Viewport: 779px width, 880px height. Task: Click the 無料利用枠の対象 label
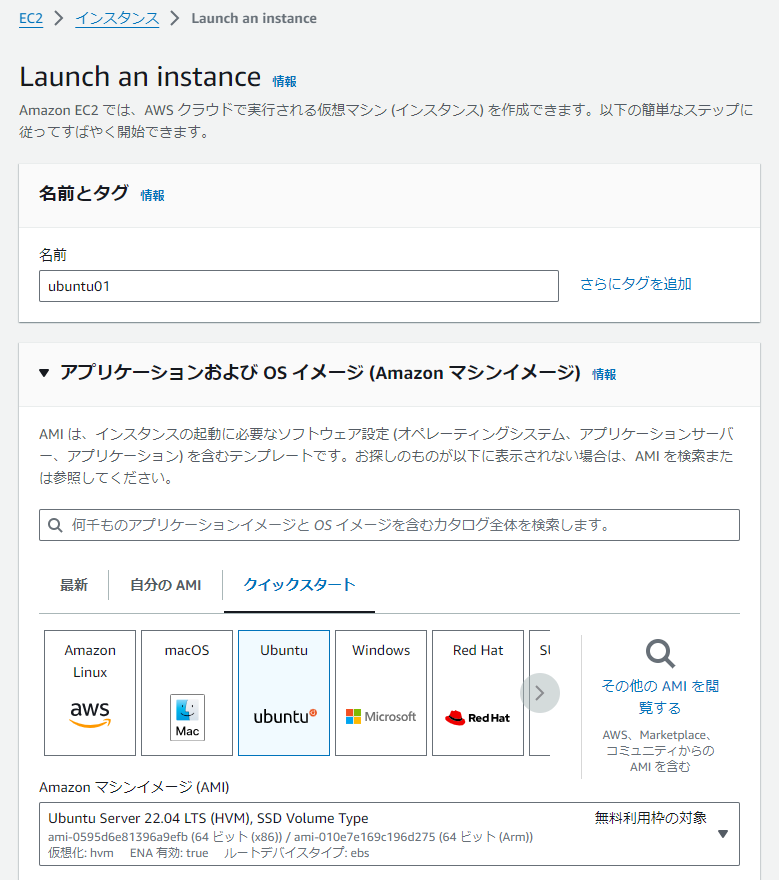[650, 818]
